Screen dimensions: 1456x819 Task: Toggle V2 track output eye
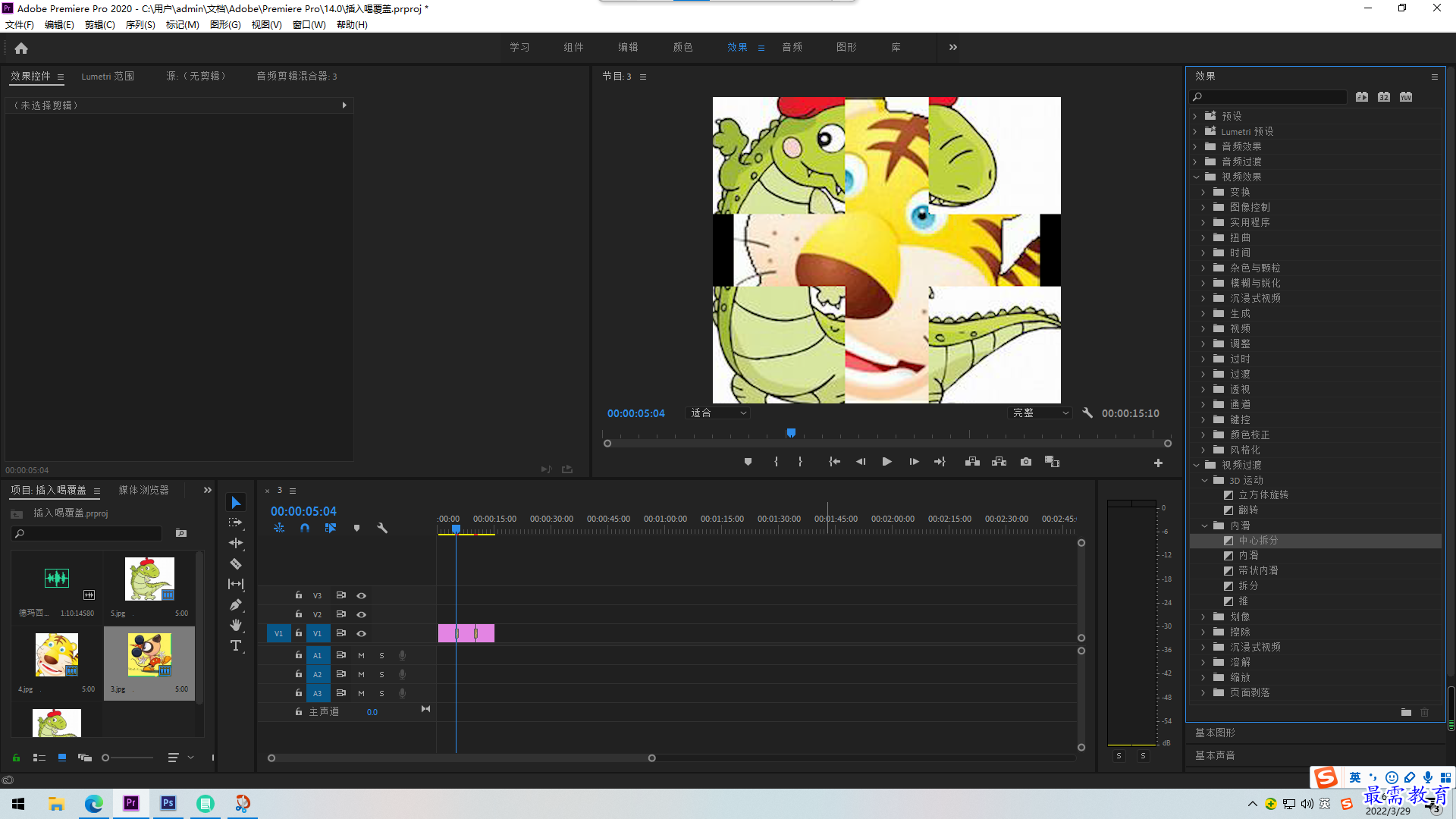pyautogui.click(x=362, y=615)
